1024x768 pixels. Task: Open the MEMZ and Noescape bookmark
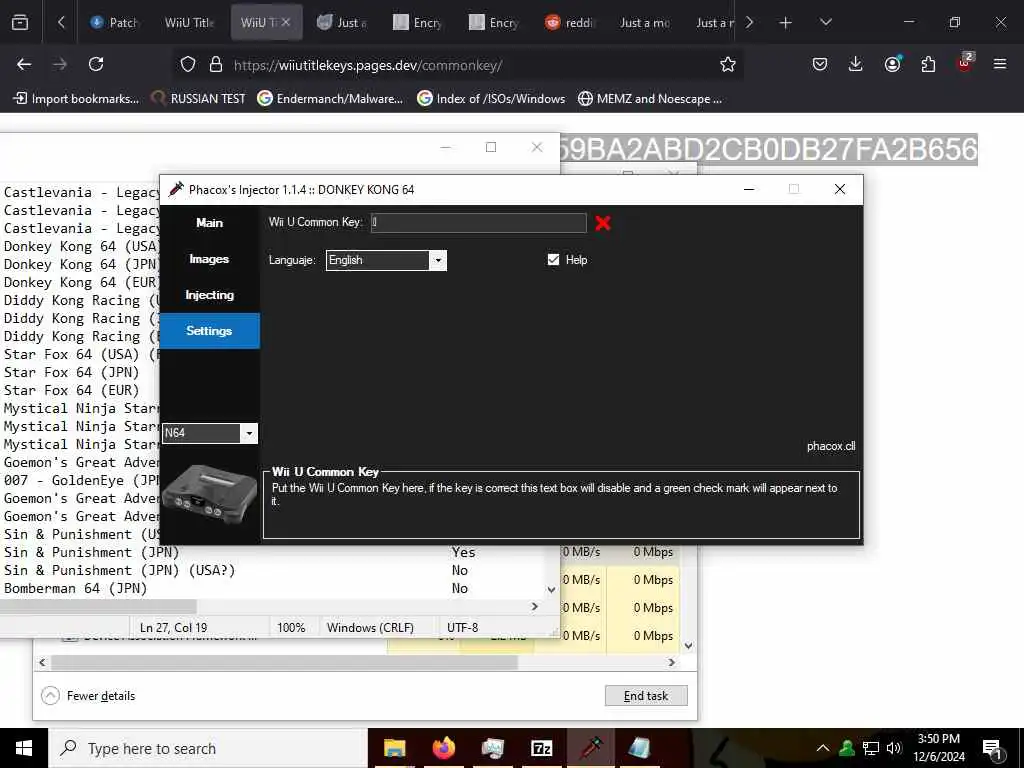pos(650,99)
